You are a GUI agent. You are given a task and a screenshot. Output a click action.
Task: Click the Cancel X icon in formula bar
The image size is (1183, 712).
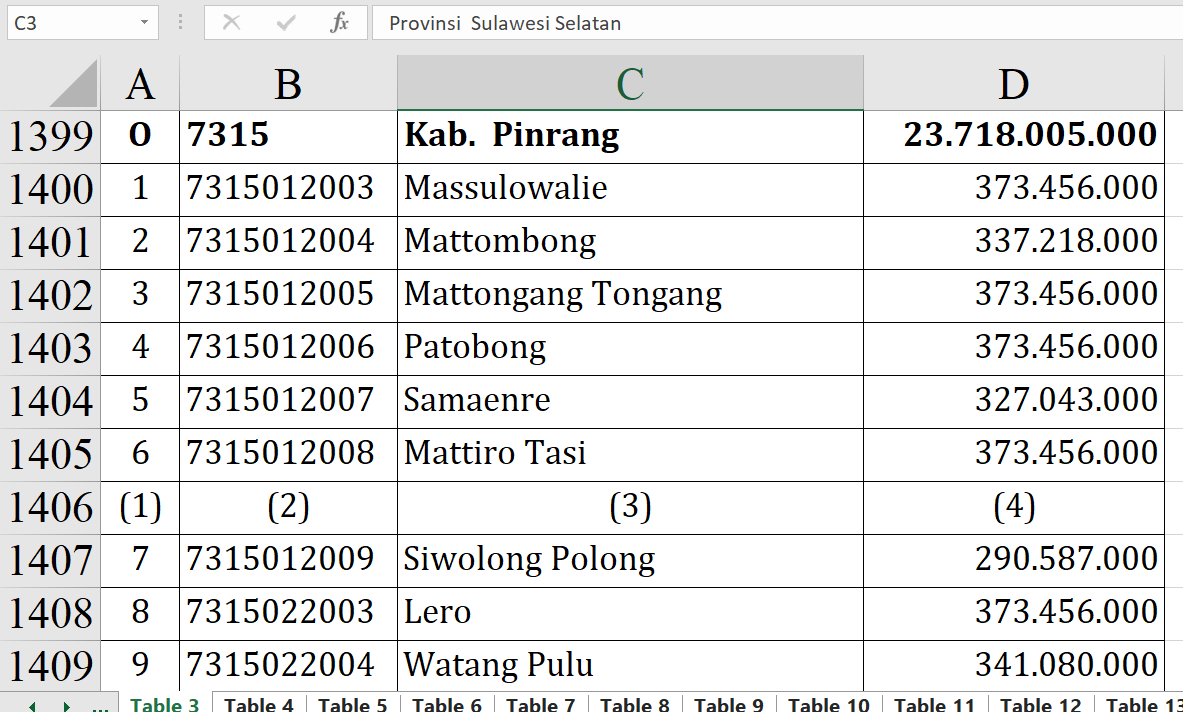231,23
